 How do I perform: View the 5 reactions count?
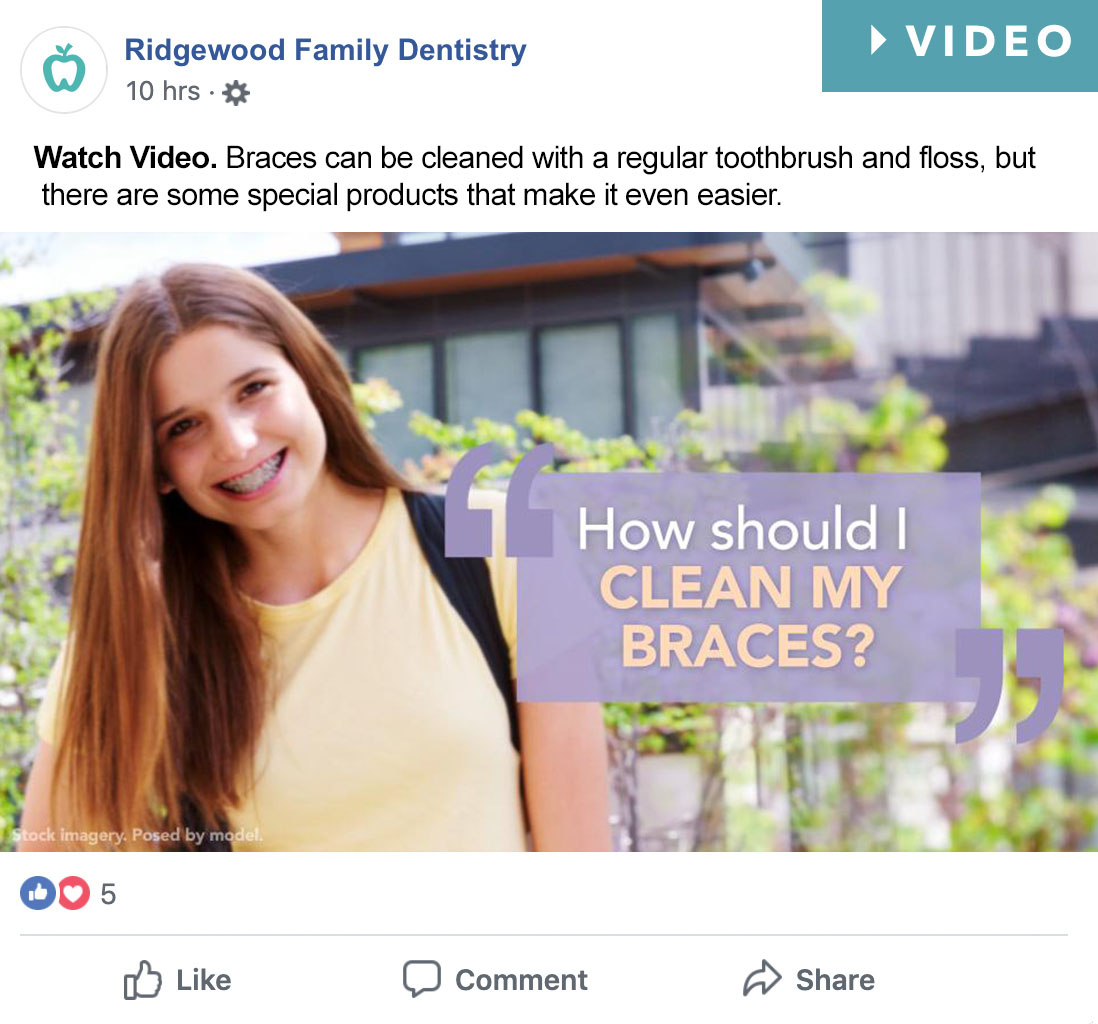click(108, 894)
